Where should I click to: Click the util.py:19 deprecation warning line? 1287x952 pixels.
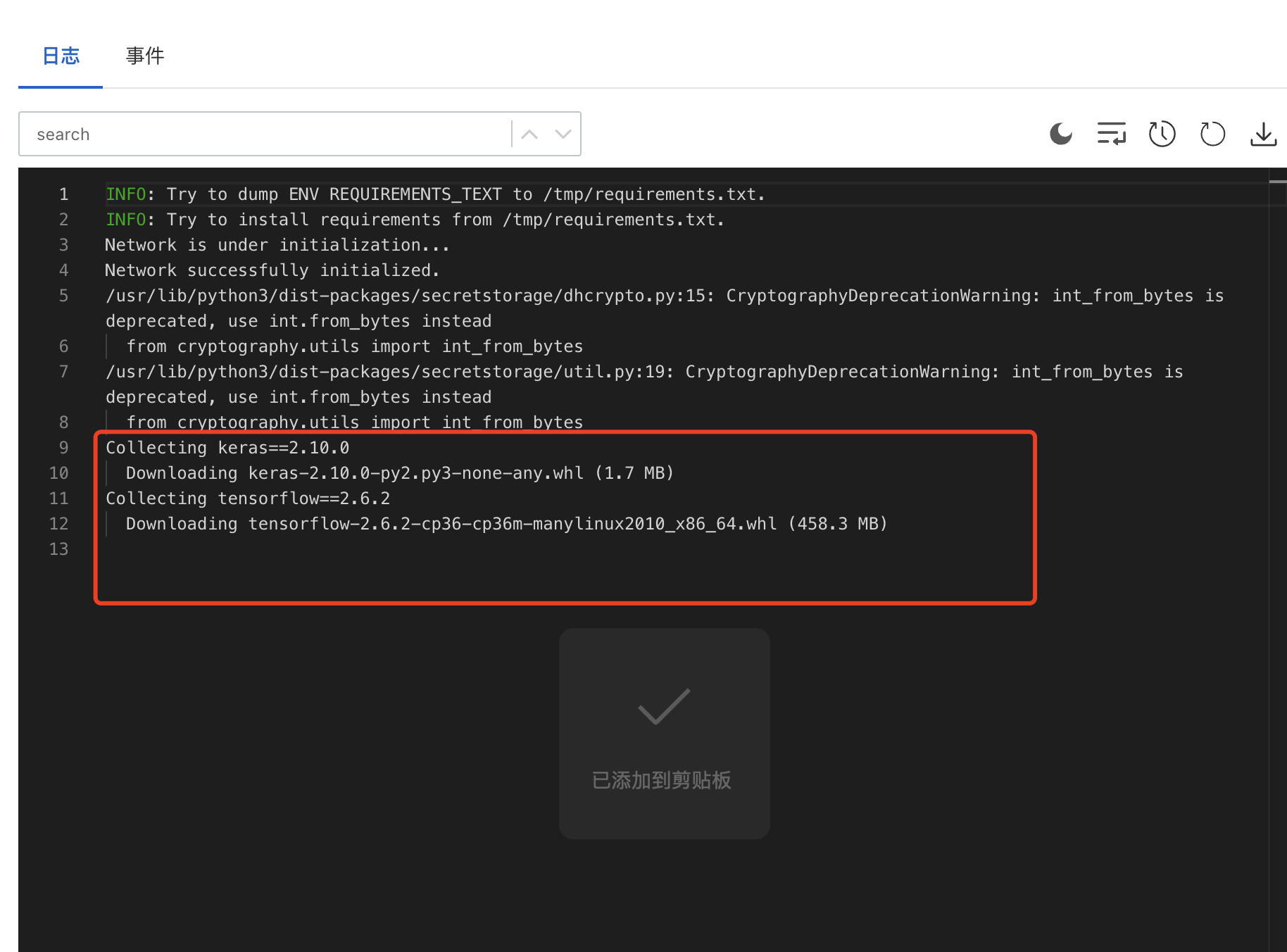[x=644, y=384]
